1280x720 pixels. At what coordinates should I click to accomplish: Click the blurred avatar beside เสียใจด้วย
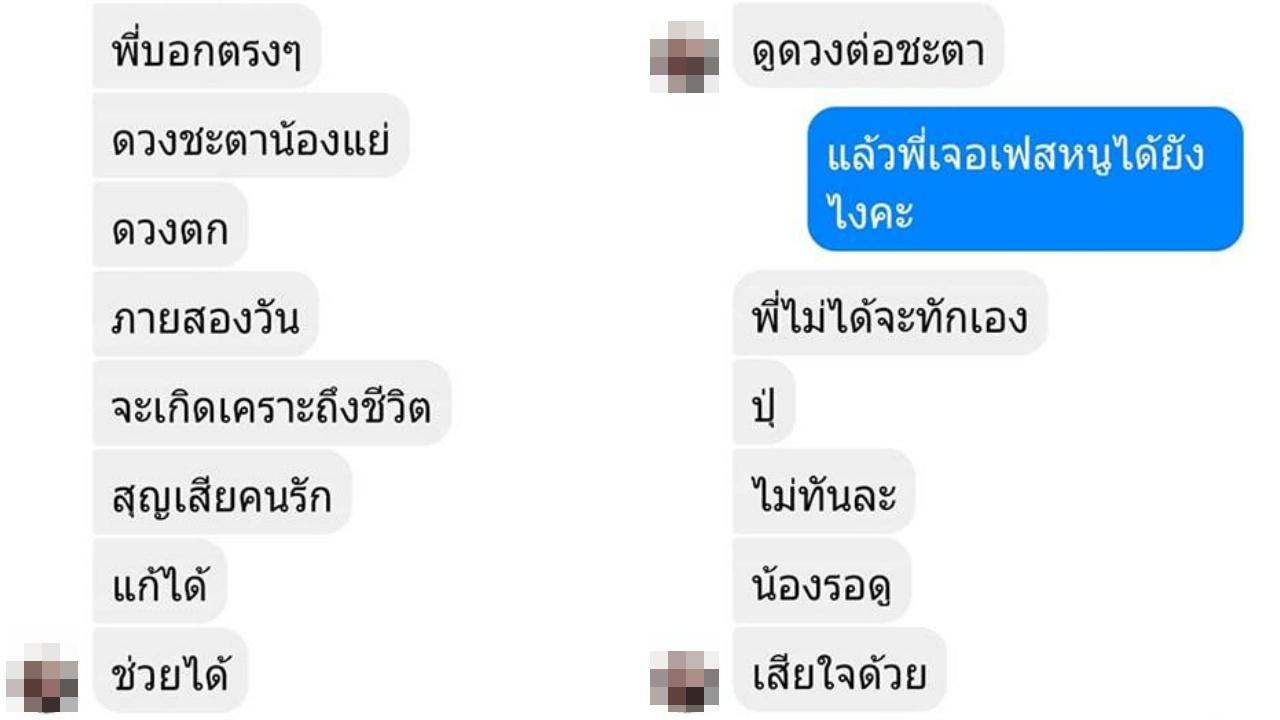coord(684,681)
